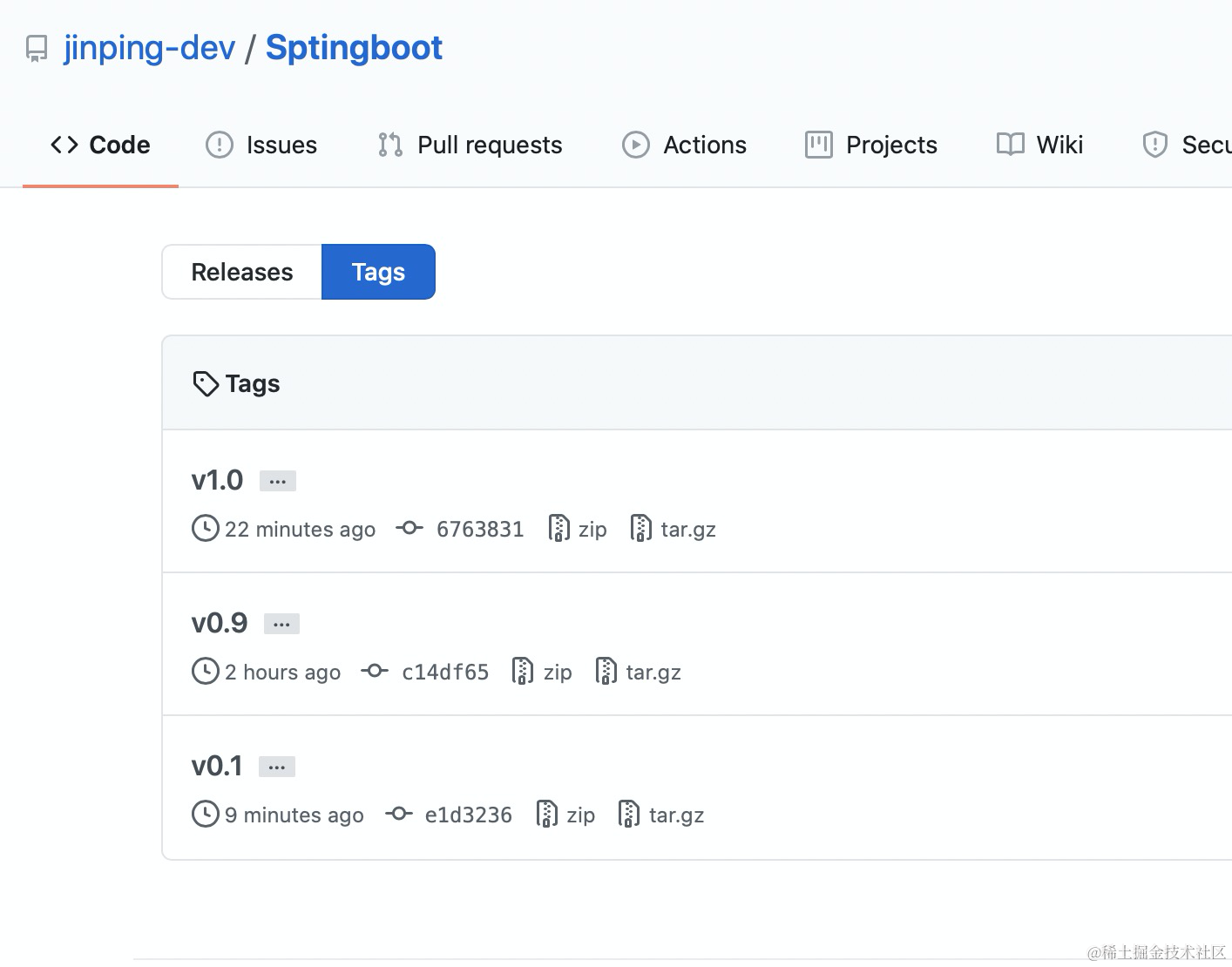This screenshot has width=1232, height=967.
Task: Click the clock icon by 2 hours ago
Action: click(206, 671)
